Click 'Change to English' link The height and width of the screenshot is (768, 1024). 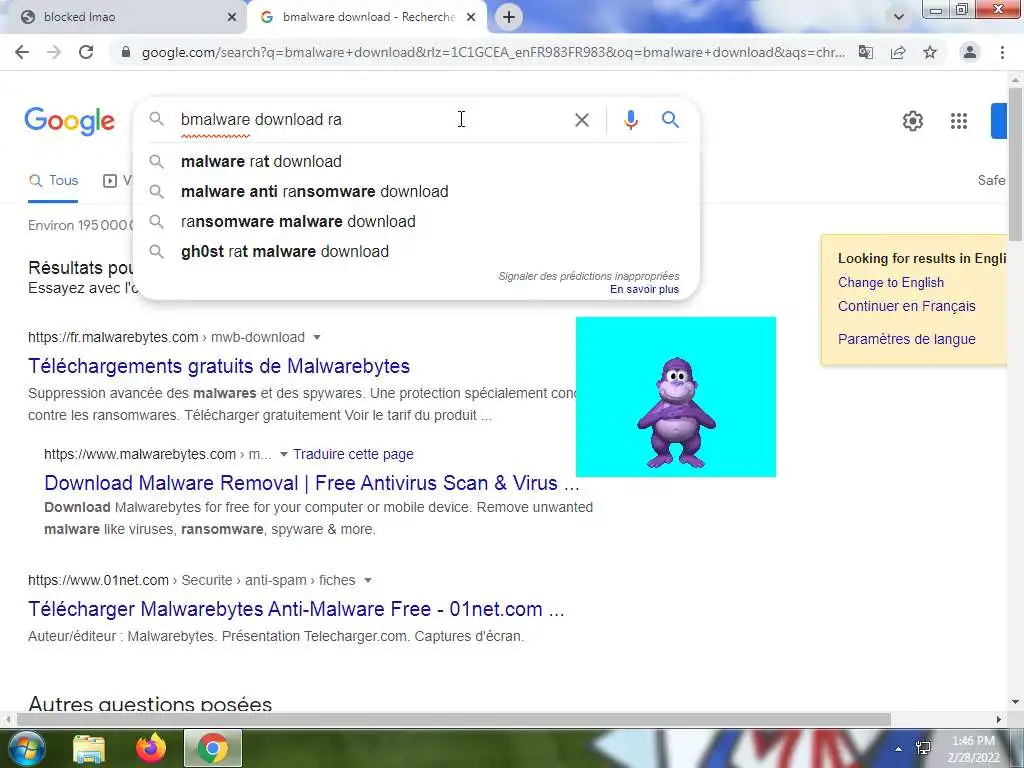891,283
